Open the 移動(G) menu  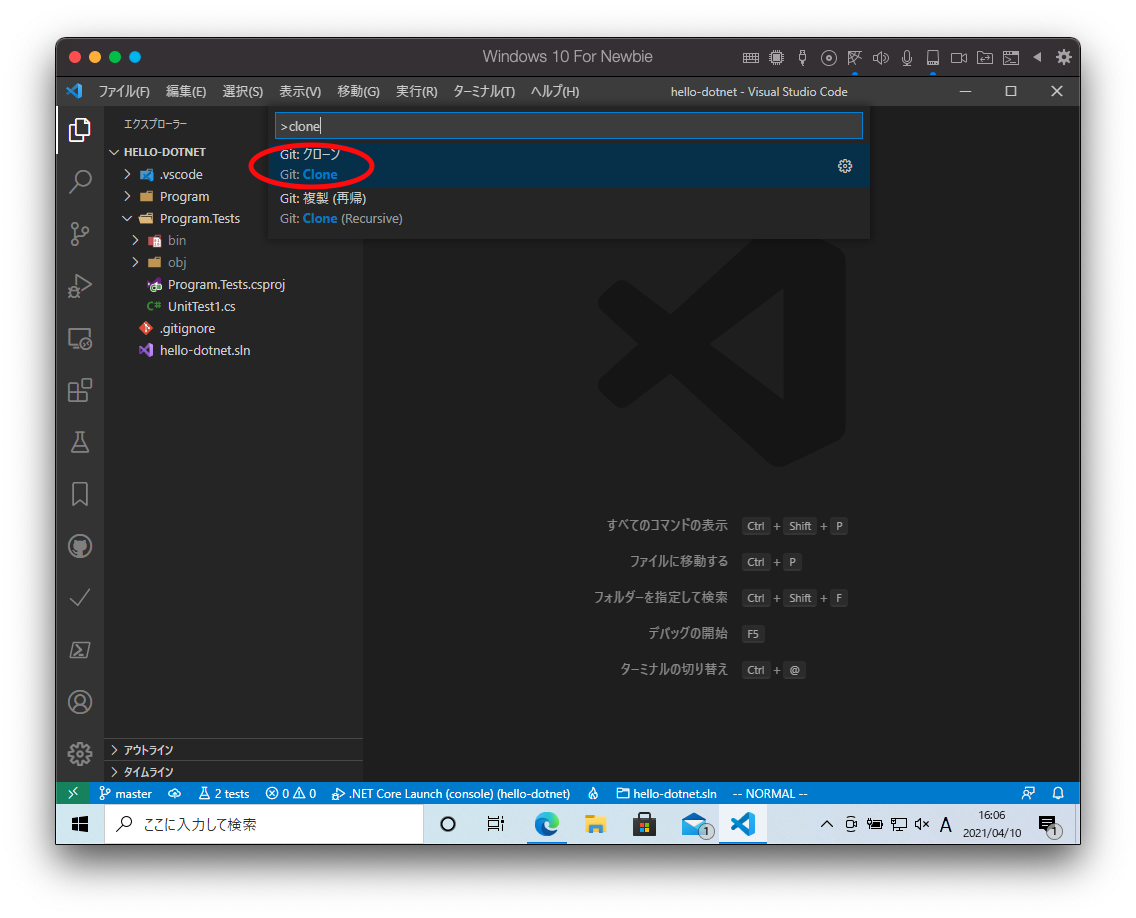pos(358,91)
